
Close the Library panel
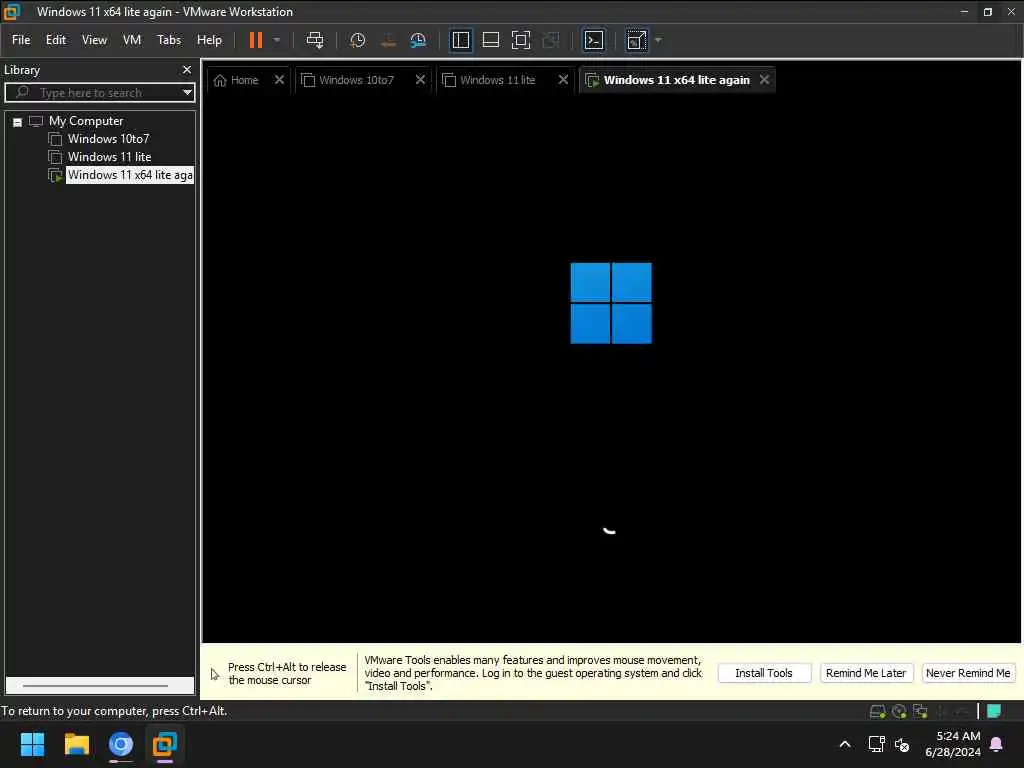tap(187, 69)
